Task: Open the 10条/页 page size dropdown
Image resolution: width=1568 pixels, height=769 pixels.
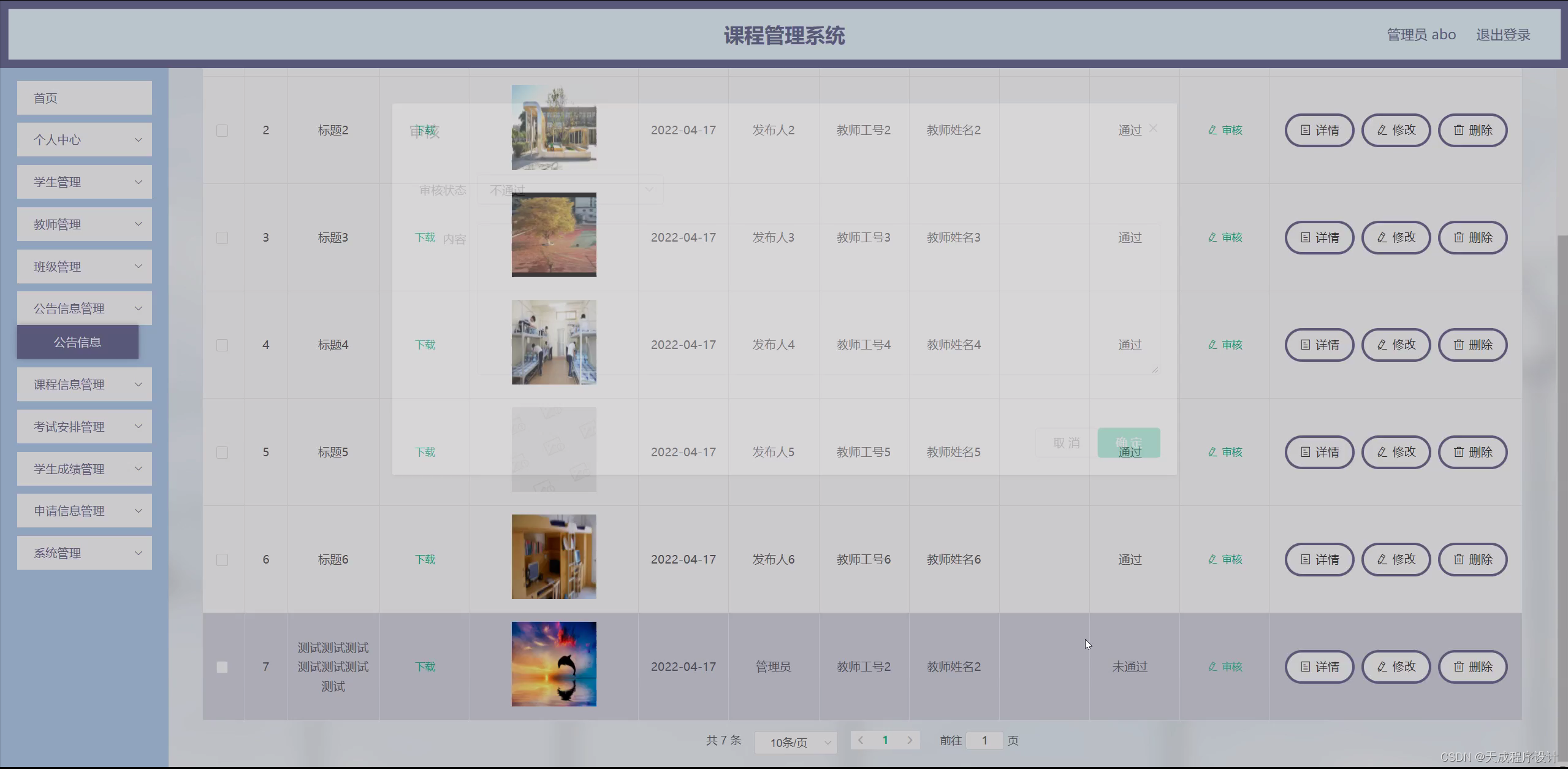Action: [795, 742]
